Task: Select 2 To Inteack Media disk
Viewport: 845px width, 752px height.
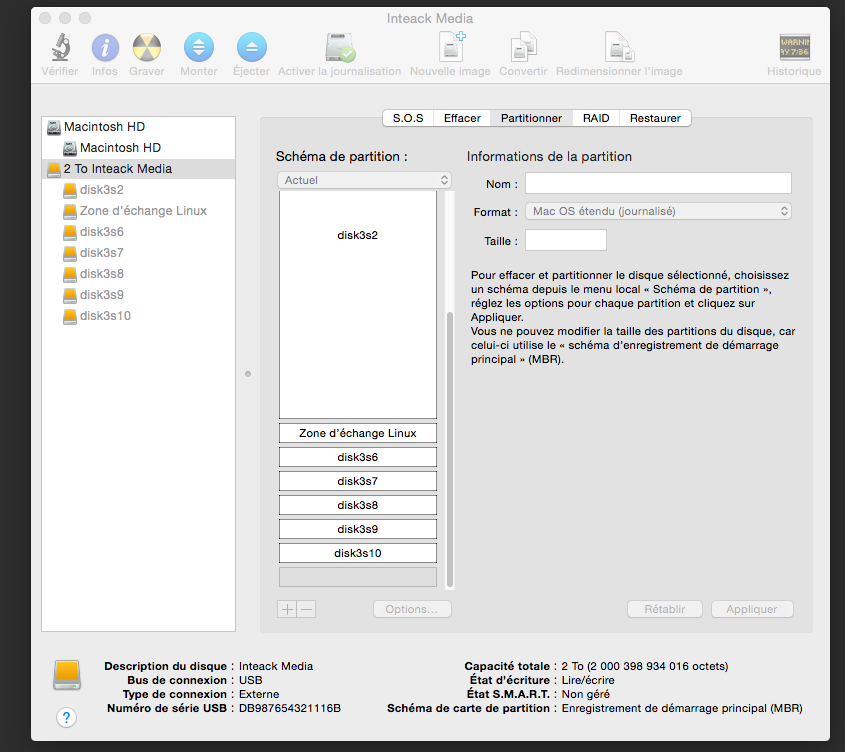Action: point(138,169)
